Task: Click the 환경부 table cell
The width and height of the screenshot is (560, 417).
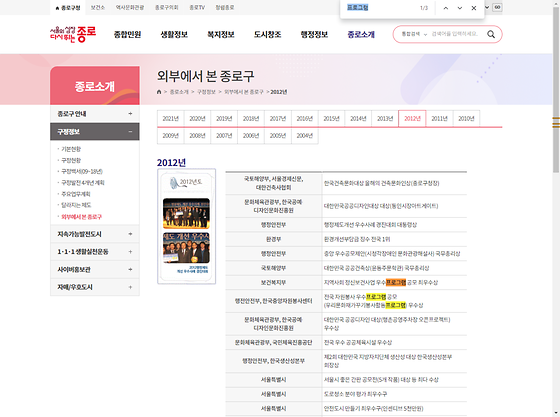Action: 274,239
